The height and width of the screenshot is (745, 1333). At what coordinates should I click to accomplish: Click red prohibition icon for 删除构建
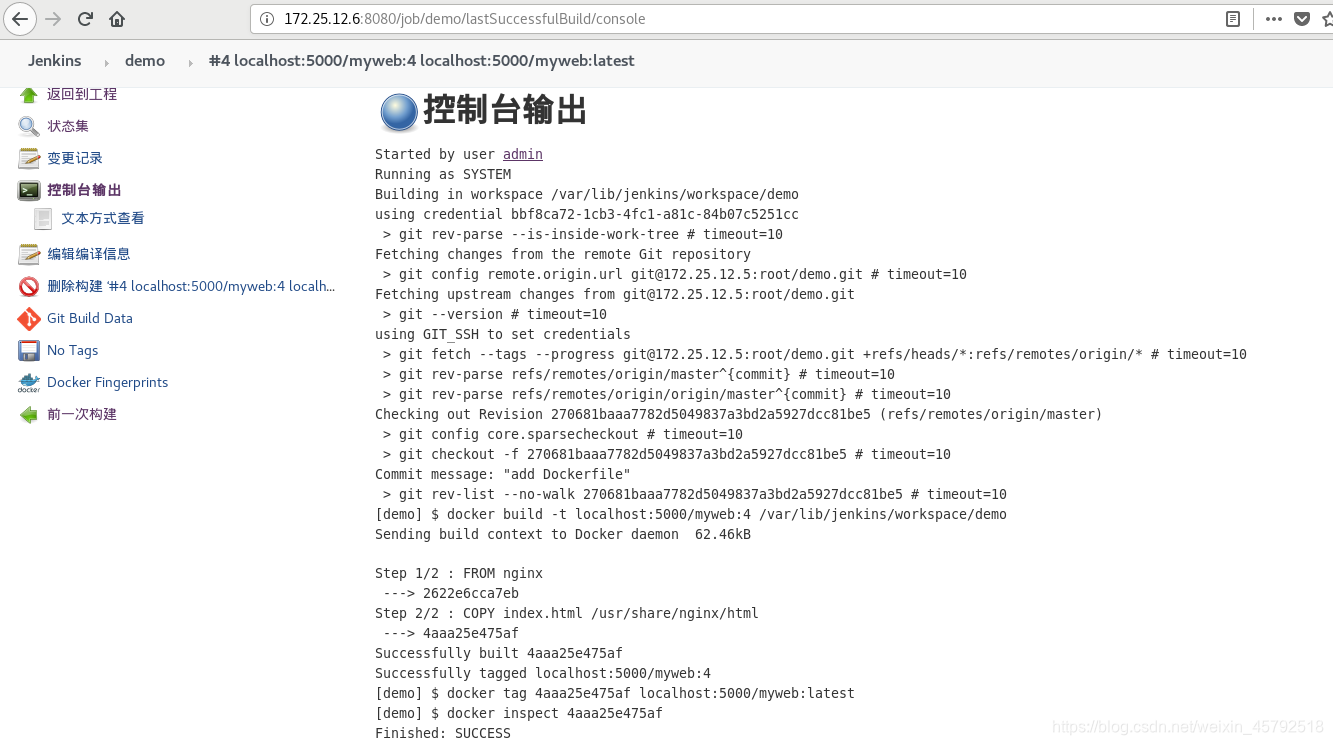point(29,286)
